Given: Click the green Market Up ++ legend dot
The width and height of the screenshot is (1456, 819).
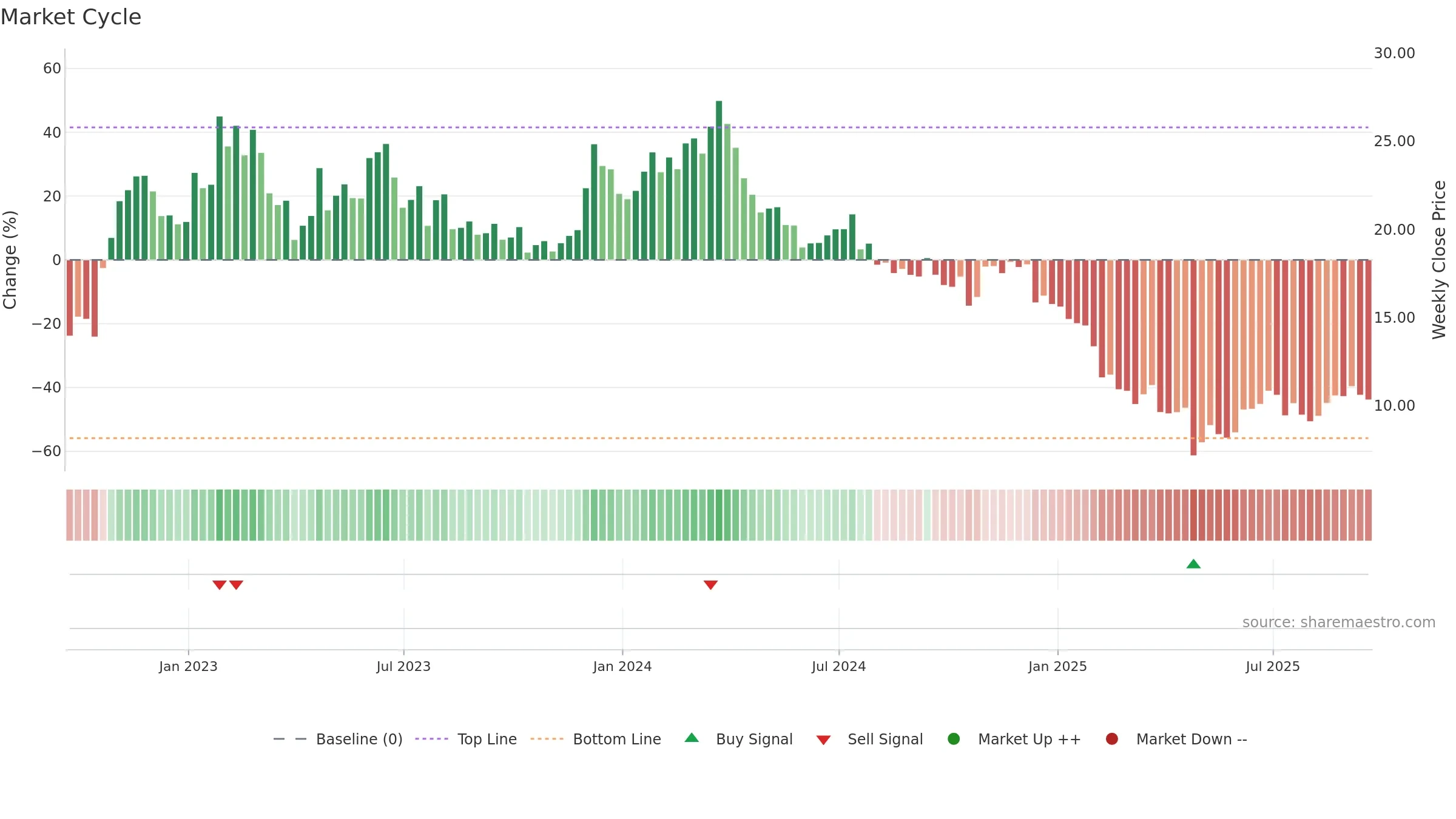Looking at the screenshot, I should [954, 739].
